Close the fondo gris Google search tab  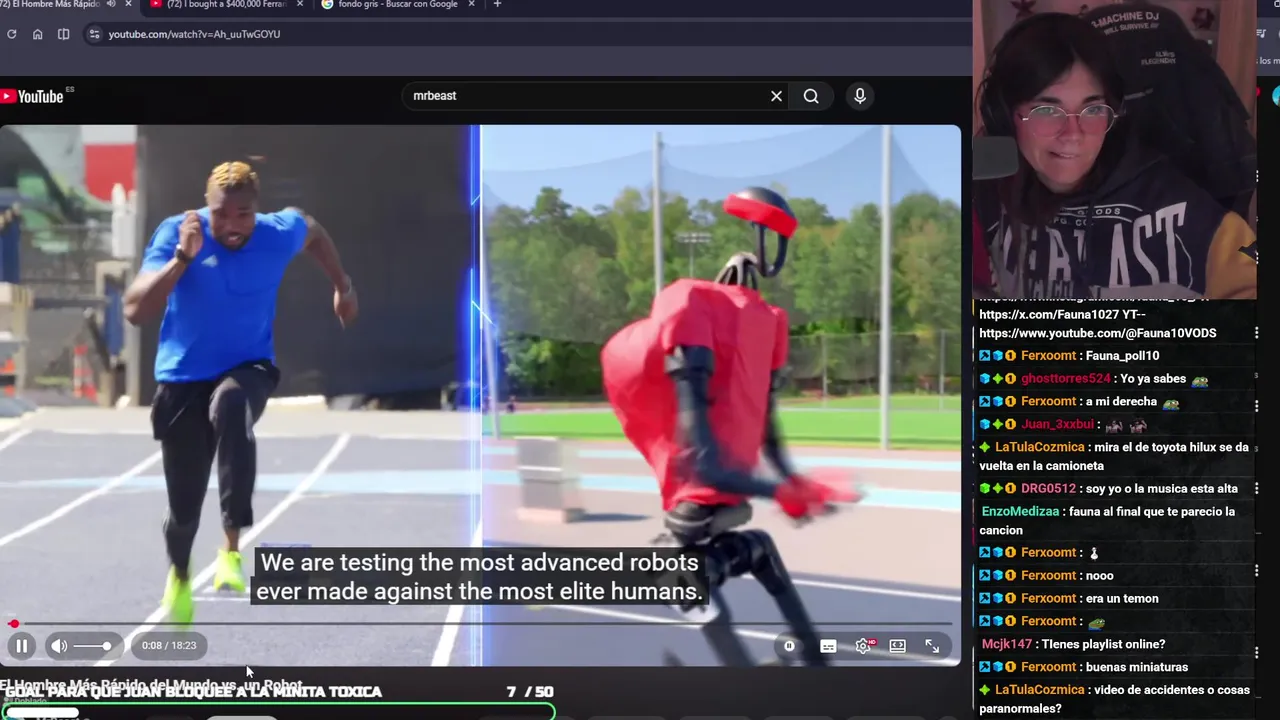pyautogui.click(x=471, y=4)
